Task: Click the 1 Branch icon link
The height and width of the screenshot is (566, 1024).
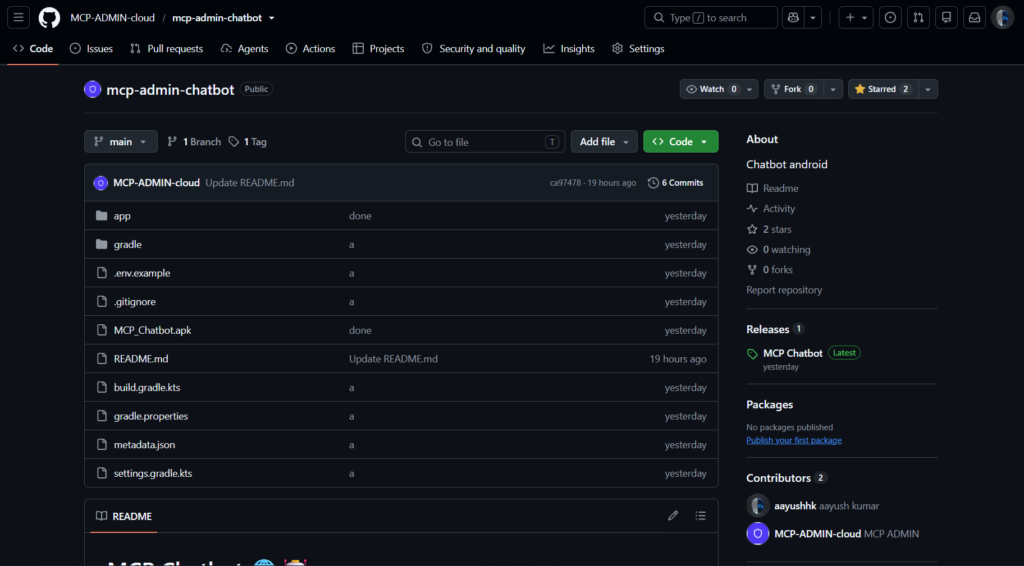Action: point(172,142)
